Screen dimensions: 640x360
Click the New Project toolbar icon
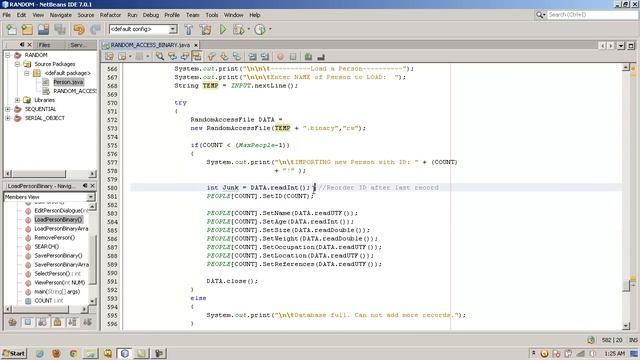tap(27, 29)
